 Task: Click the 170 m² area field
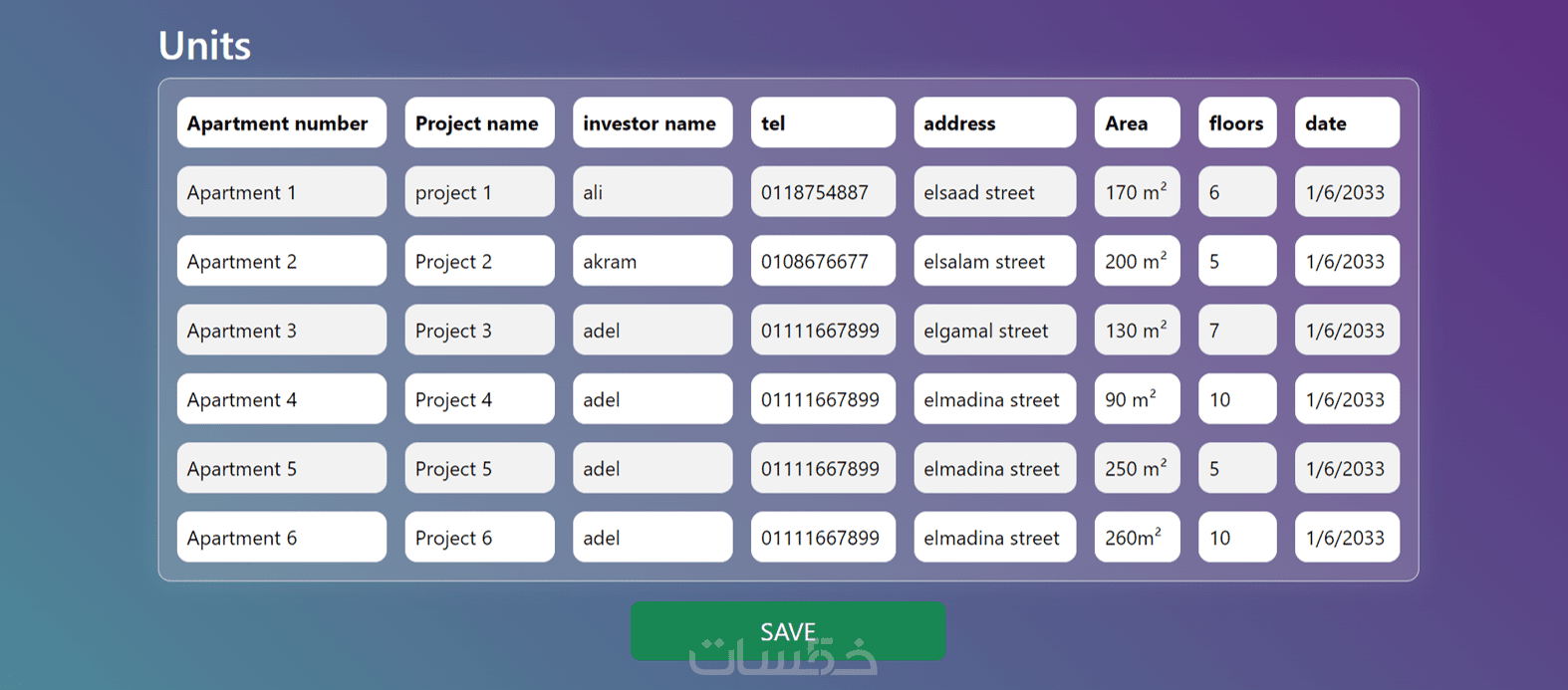(1137, 192)
